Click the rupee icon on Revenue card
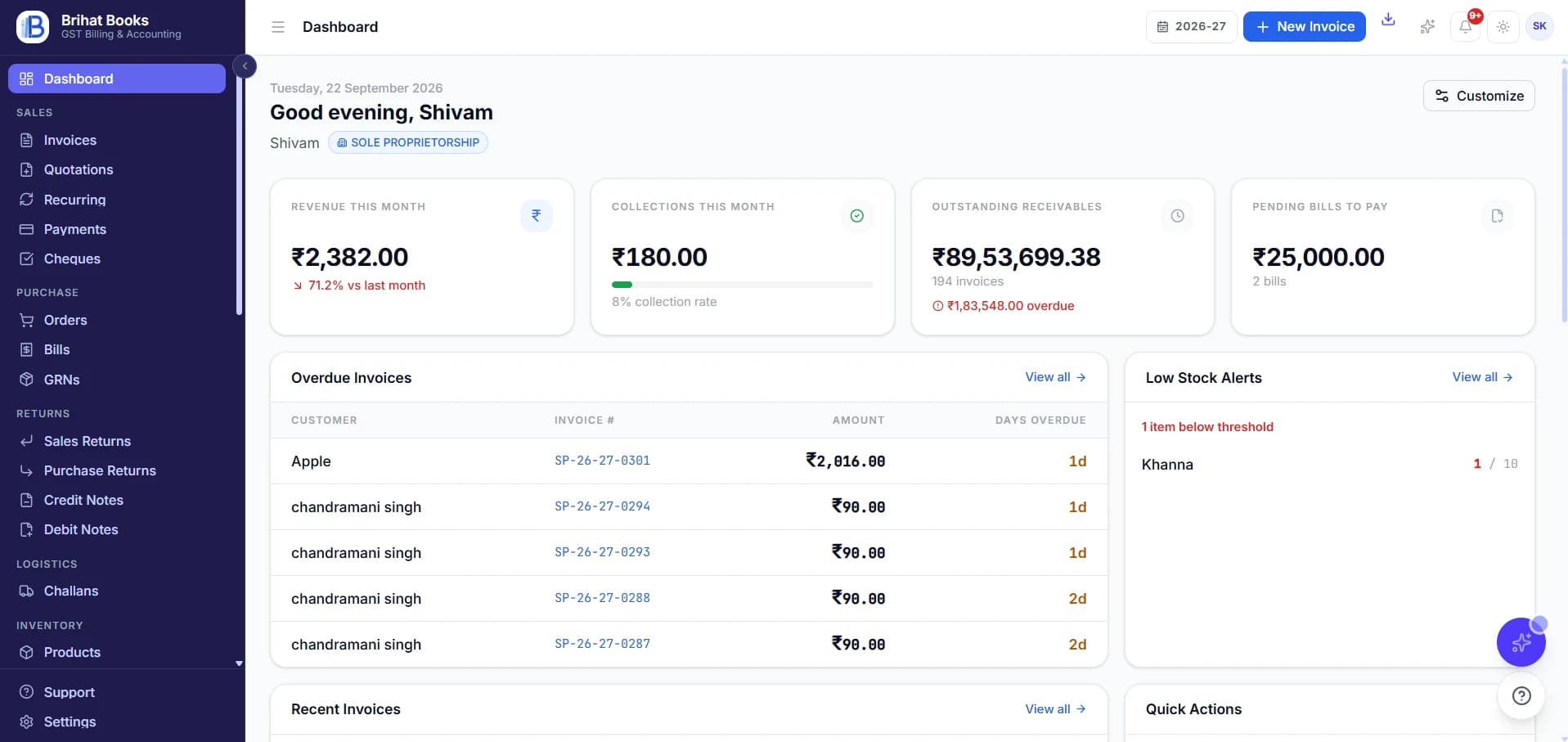 (x=537, y=216)
